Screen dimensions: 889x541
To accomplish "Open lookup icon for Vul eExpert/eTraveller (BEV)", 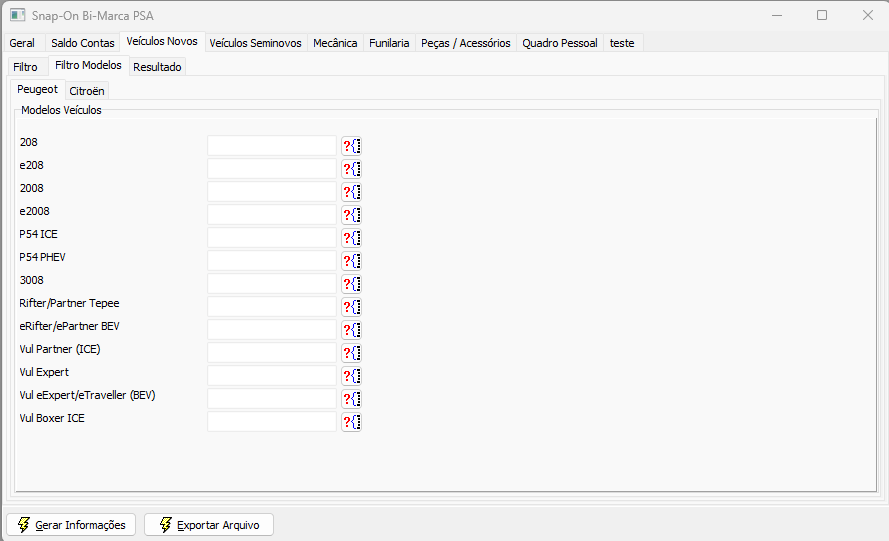I will [352, 399].
